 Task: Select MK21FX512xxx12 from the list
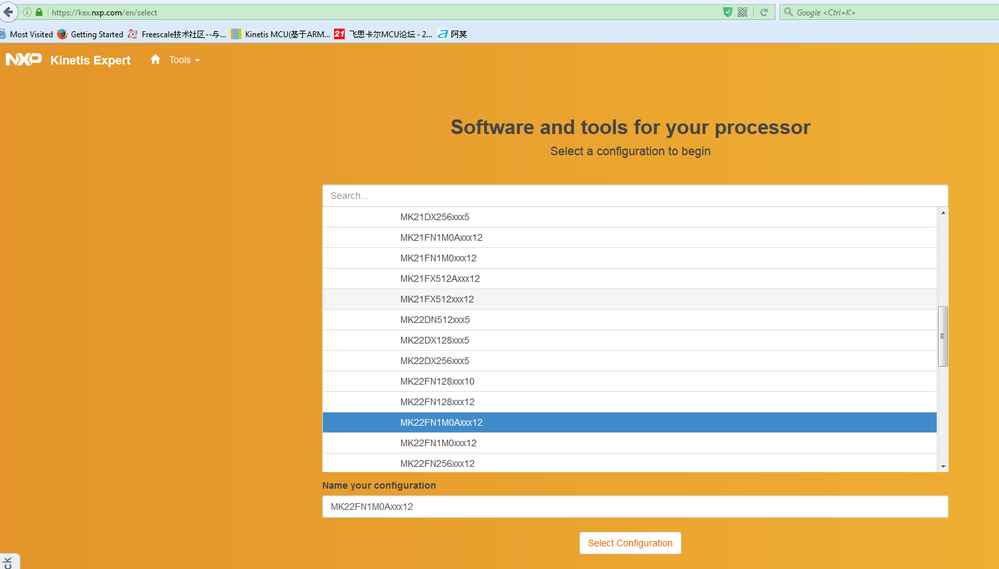[629, 299]
